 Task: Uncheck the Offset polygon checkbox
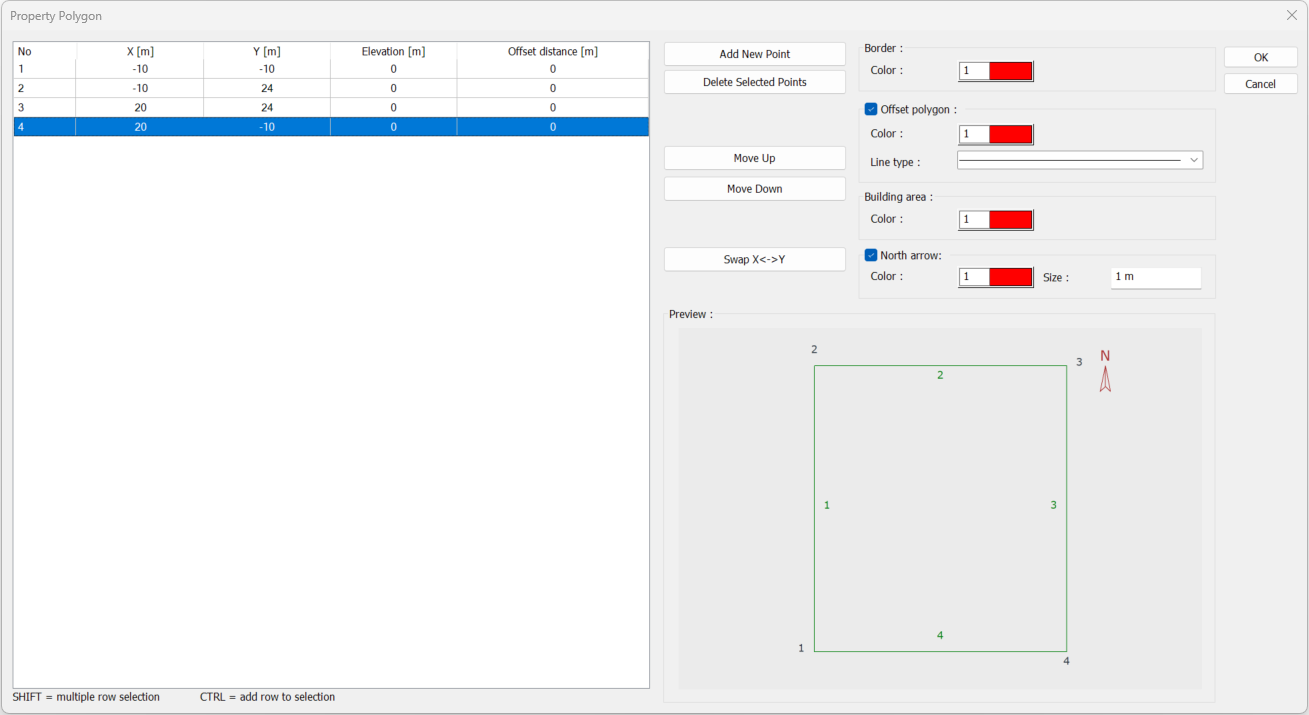point(871,110)
